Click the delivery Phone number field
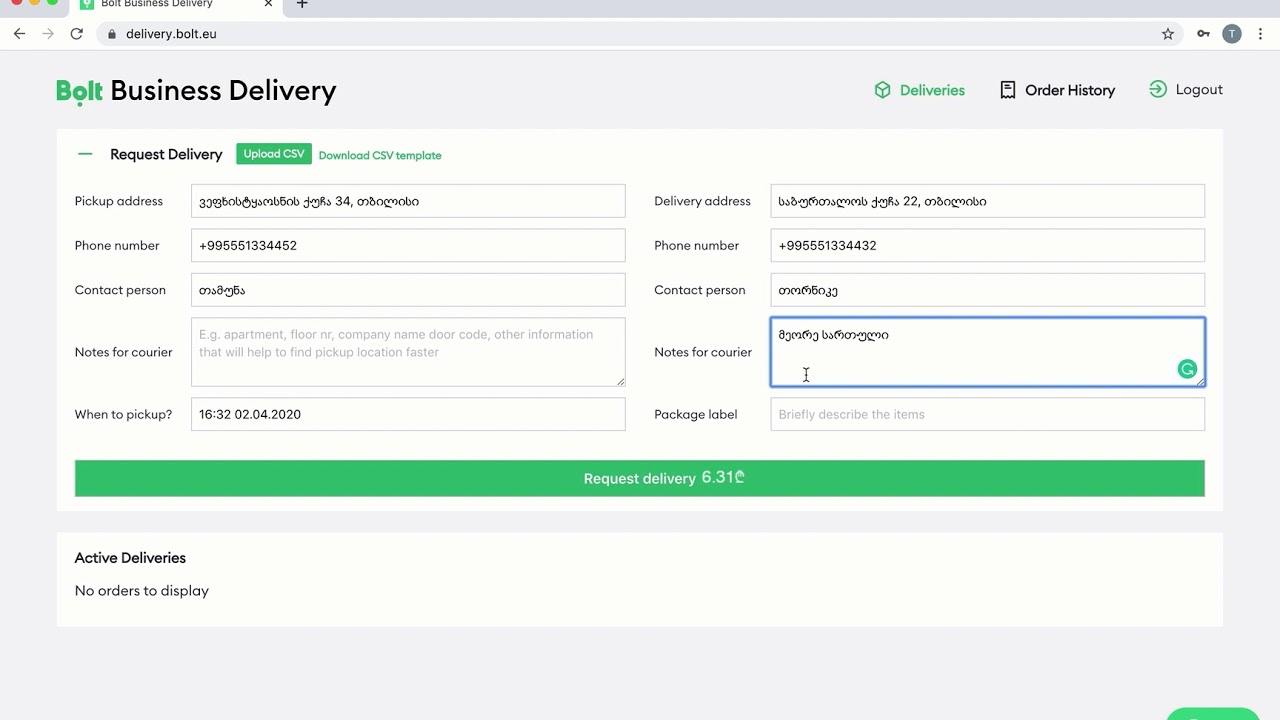This screenshot has width=1280, height=720. click(988, 245)
